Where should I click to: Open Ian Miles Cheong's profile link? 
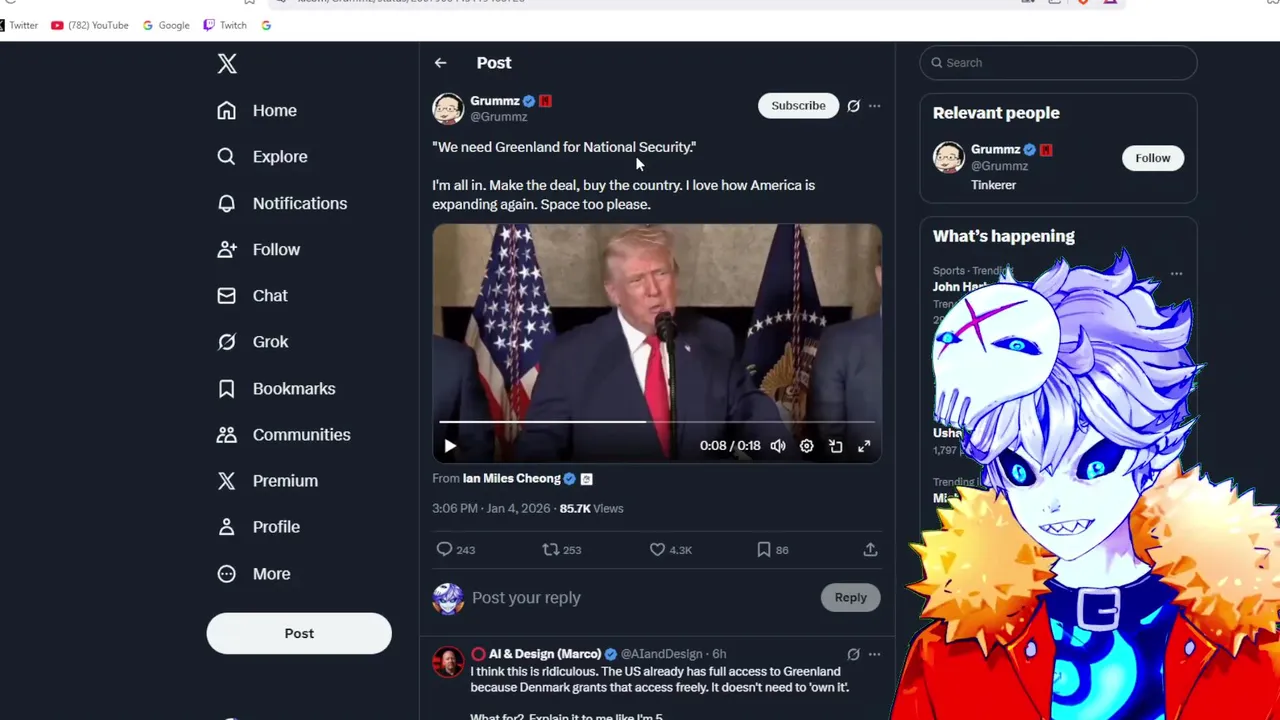pyautogui.click(x=511, y=478)
